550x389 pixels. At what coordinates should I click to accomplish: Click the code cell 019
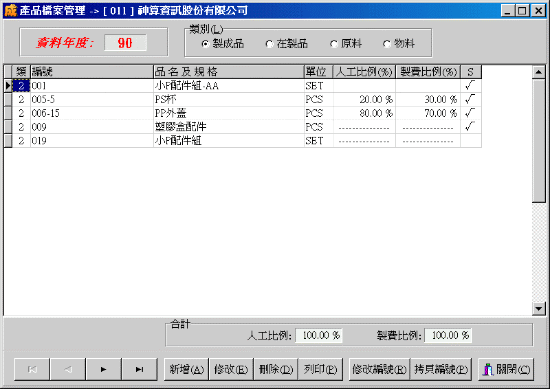click(x=92, y=141)
